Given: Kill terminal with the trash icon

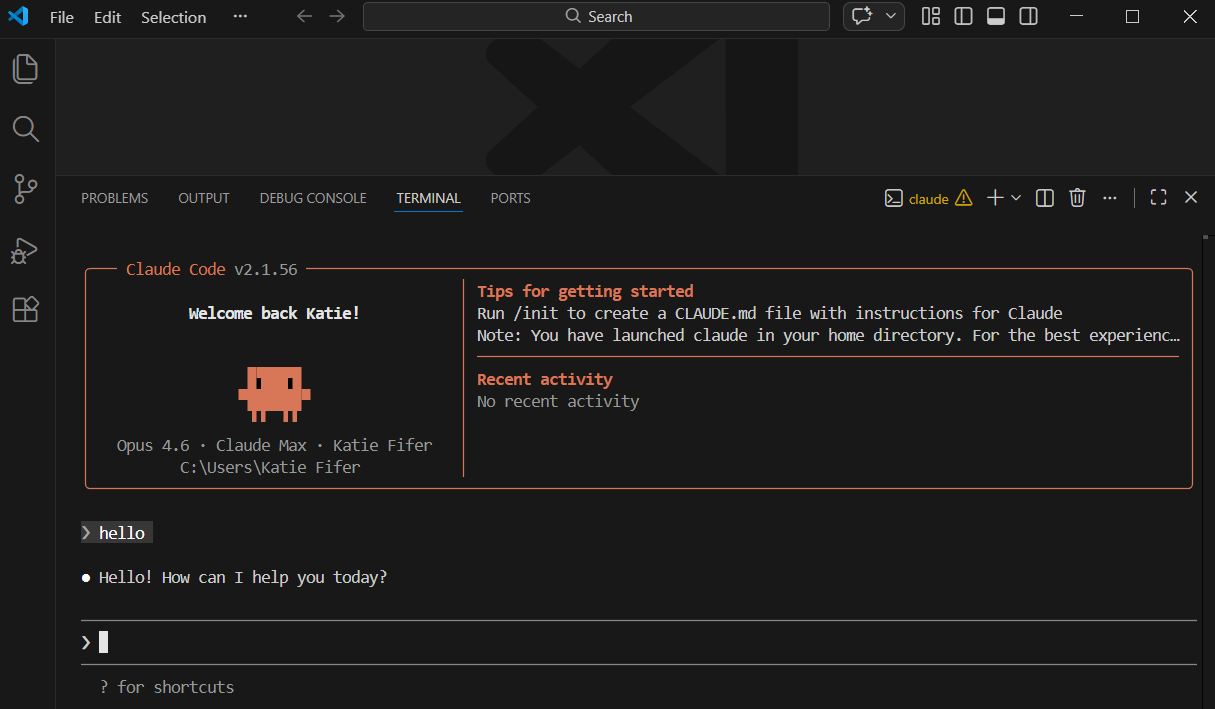Looking at the screenshot, I should (1077, 198).
